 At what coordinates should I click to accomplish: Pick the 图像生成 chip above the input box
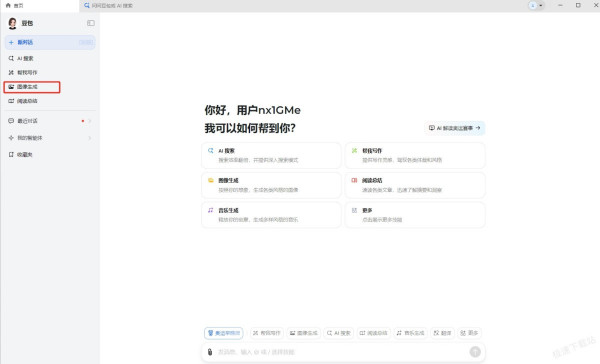(303, 333)
